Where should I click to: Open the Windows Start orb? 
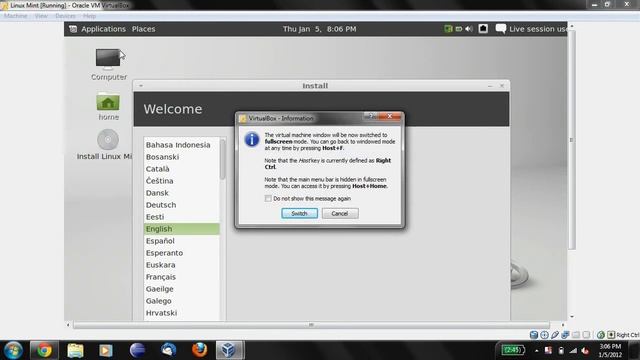point(13,350)
